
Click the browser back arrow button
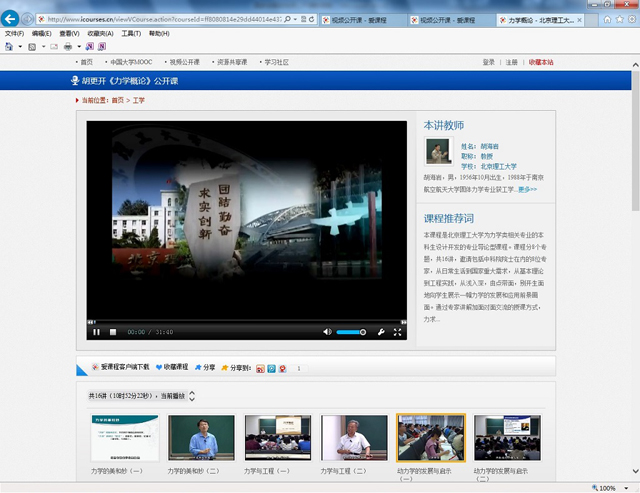pos(11,19)
